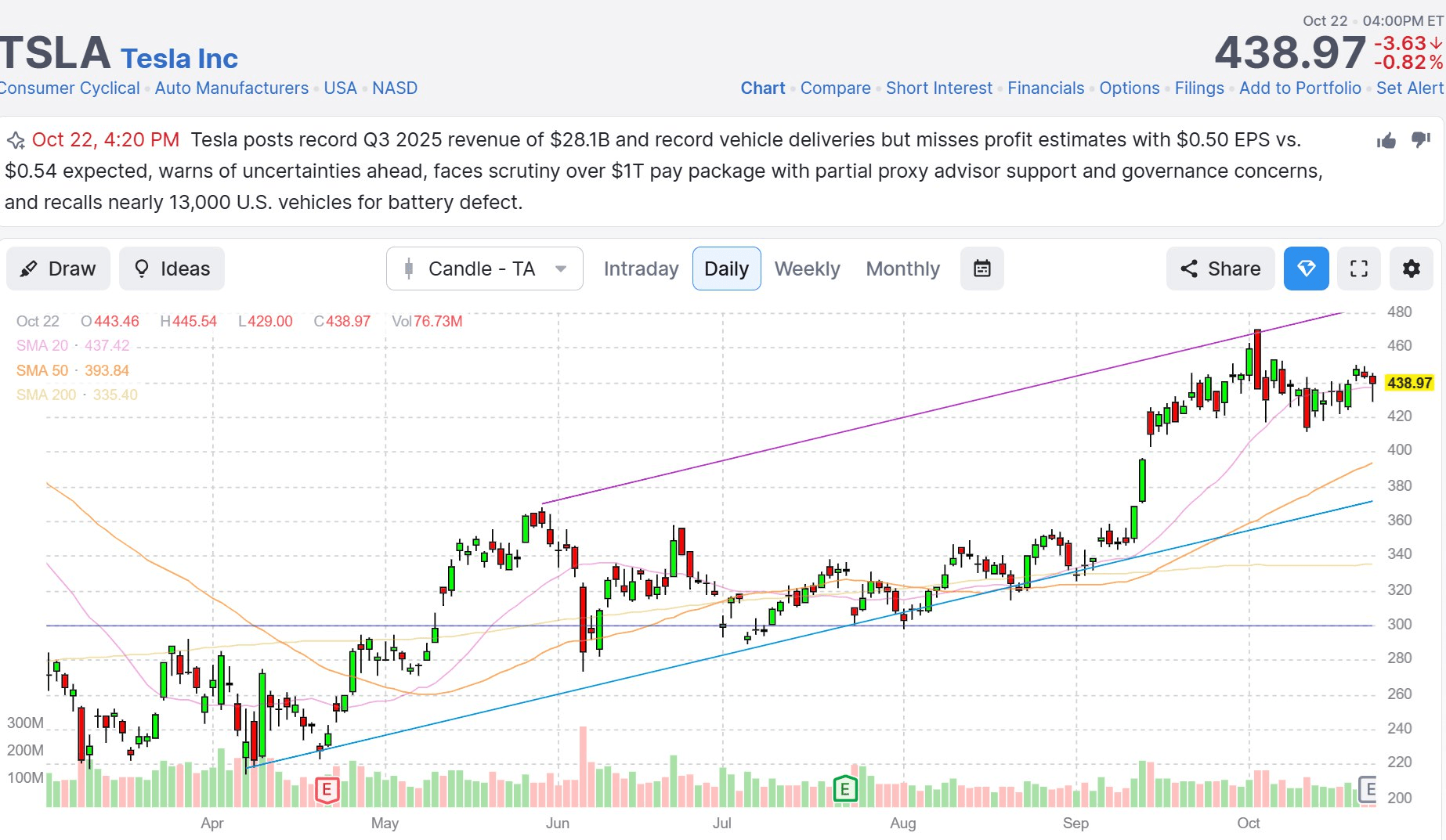Click the thumbs down icon on news
This screenshot has height=840, width=1446.
tap(1421, 140)
